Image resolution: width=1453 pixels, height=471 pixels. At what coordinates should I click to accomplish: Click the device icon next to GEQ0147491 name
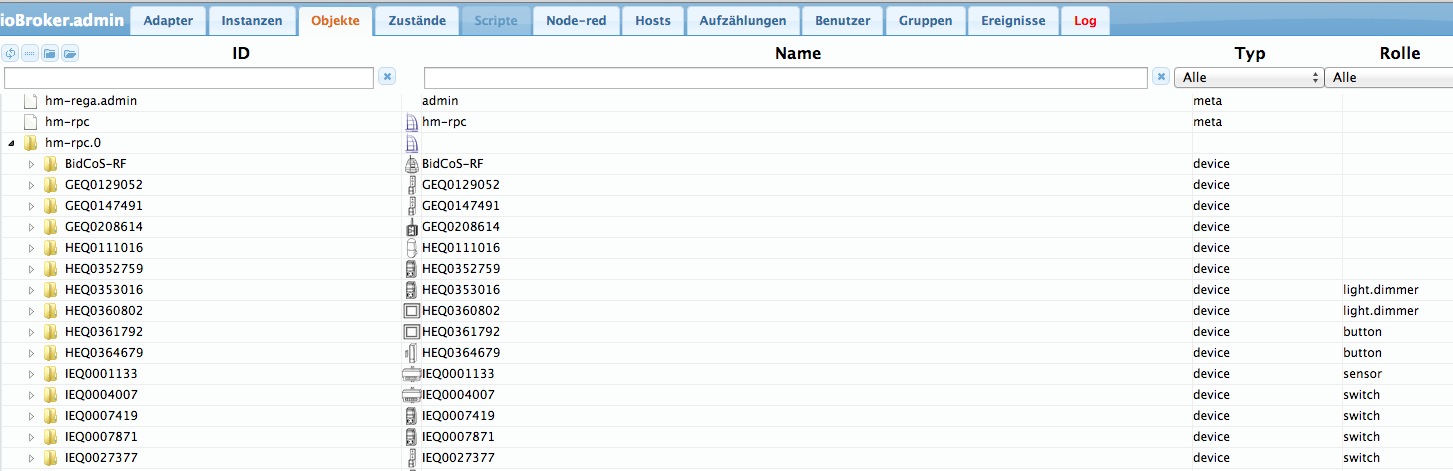tap(411, 206)
